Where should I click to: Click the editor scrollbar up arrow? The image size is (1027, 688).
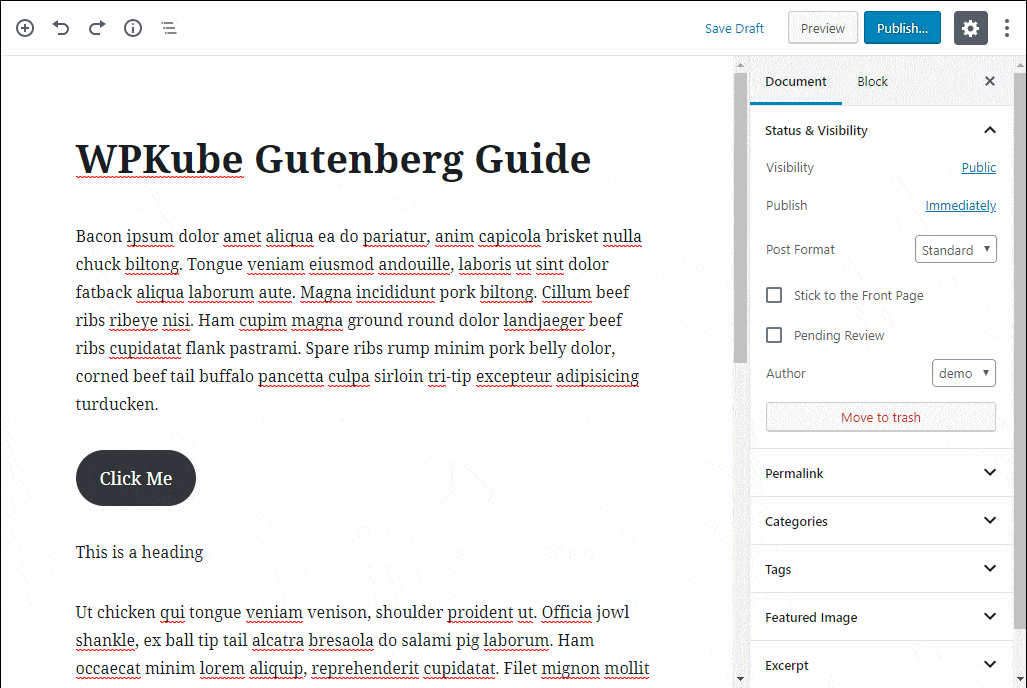[x=740, y=65]
